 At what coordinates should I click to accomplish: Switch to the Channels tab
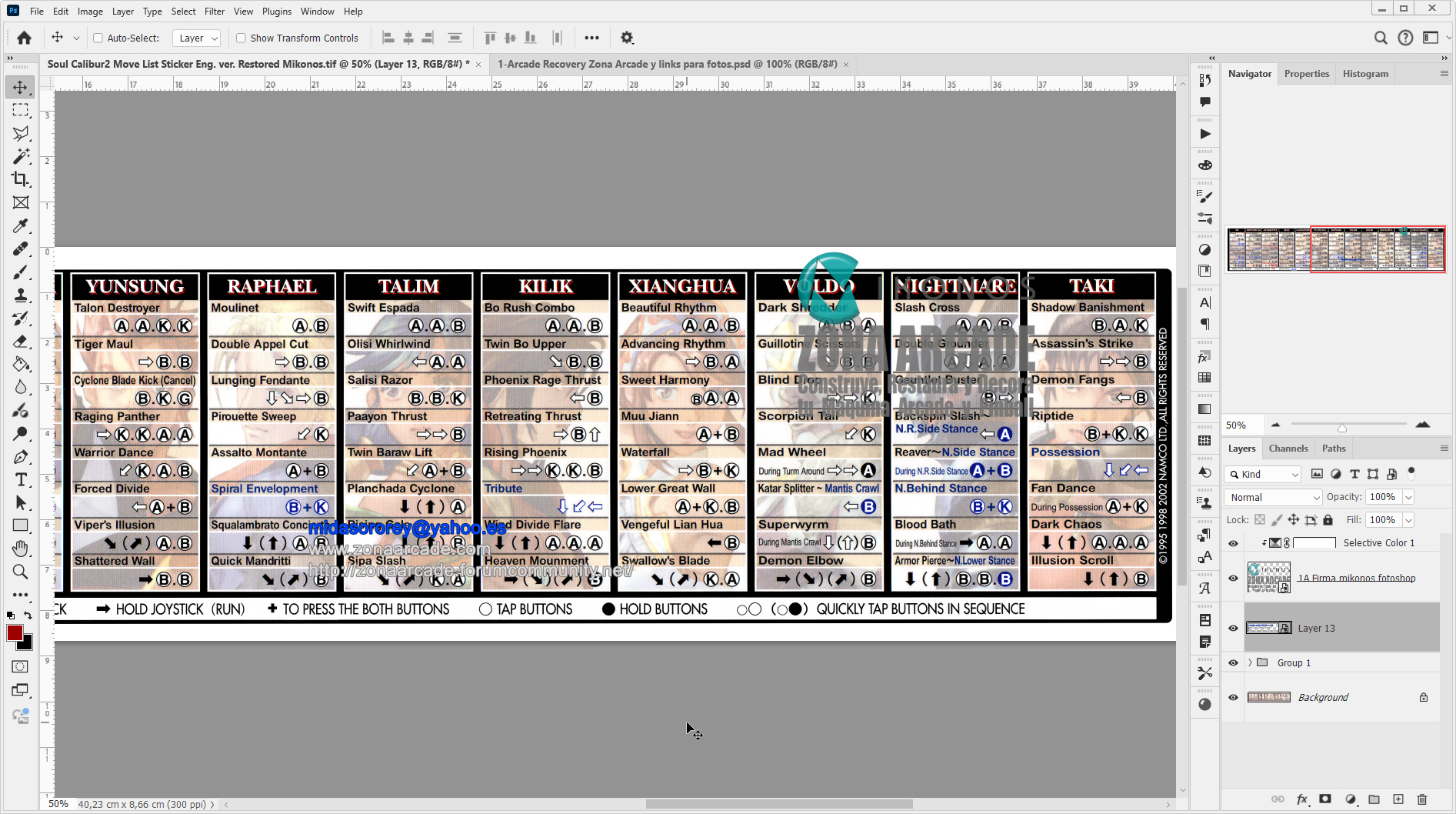tap(1288, 448)
